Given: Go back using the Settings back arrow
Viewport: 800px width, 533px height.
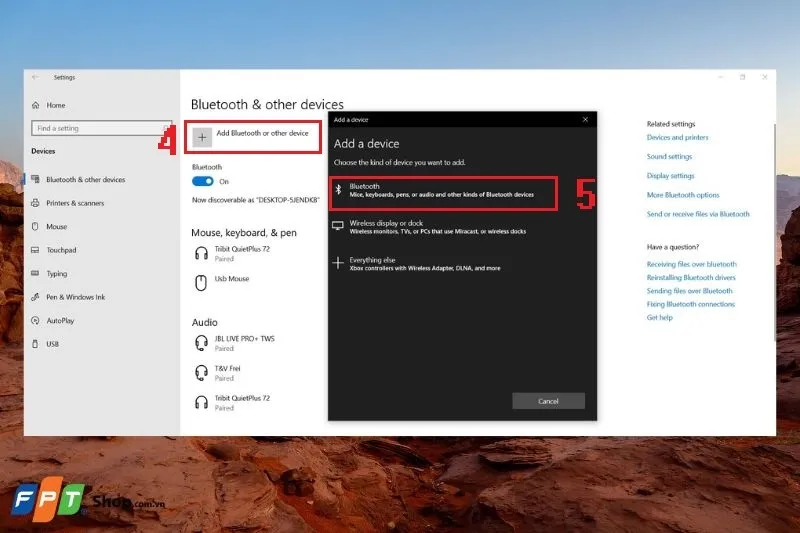Looking at the screenshot, I should tap(36, 77).
